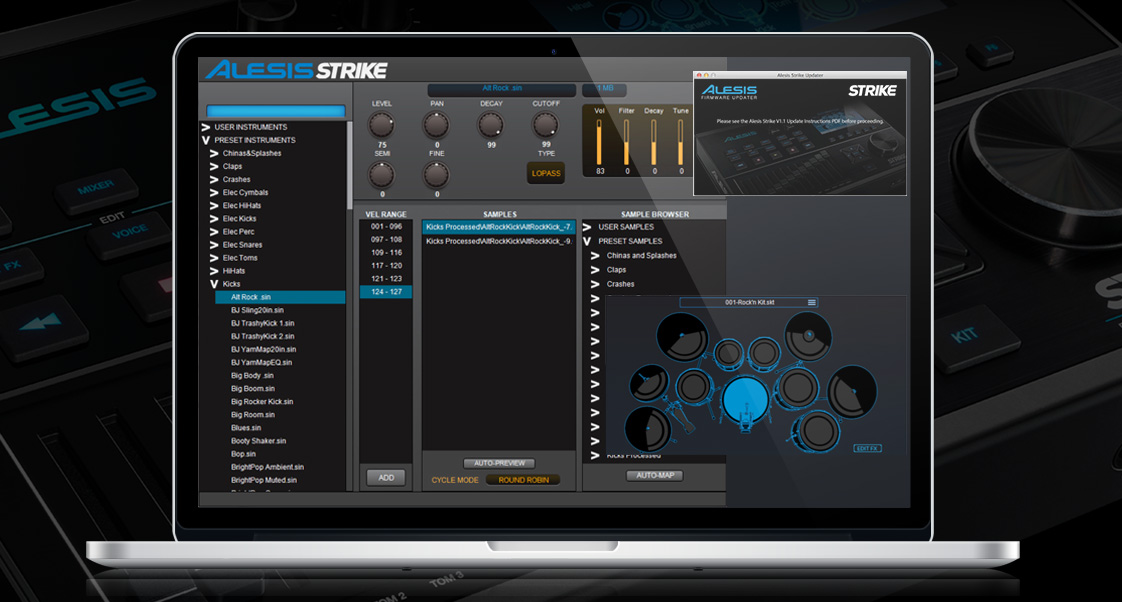The image size is (1122, 602).
Task: Open EDIT FX on the drum kit preview
Action: point(867,446)
